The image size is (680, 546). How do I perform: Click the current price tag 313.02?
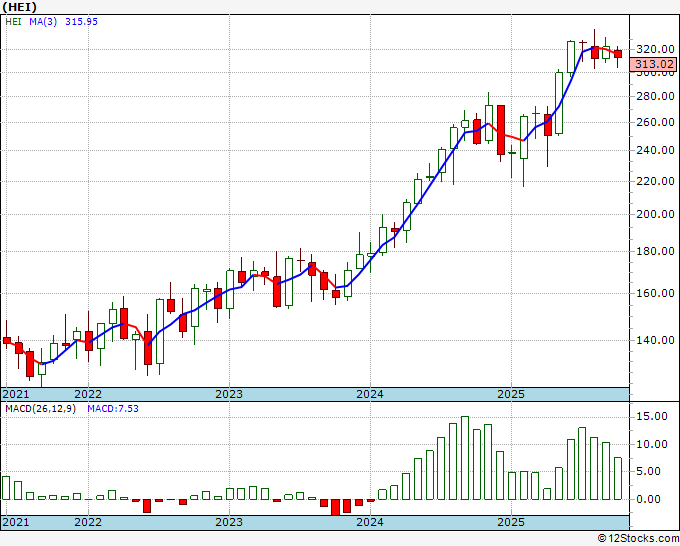(x=654, y=64)
